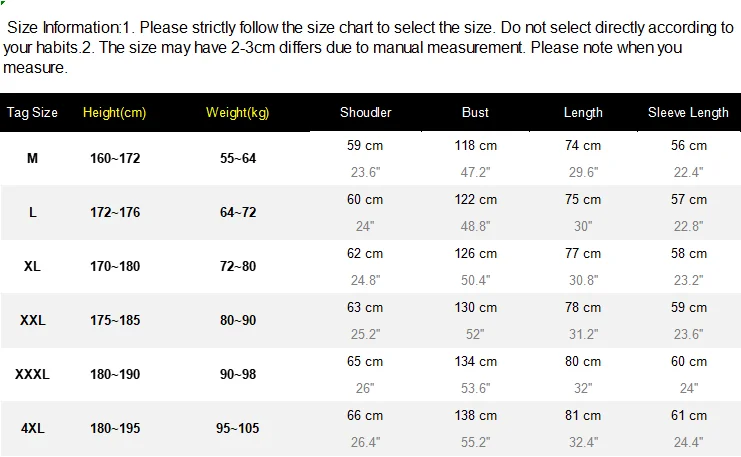This screenshot has width=741, height=457.
Task: Click the Tag Size column header
Action: click(33, 113)
